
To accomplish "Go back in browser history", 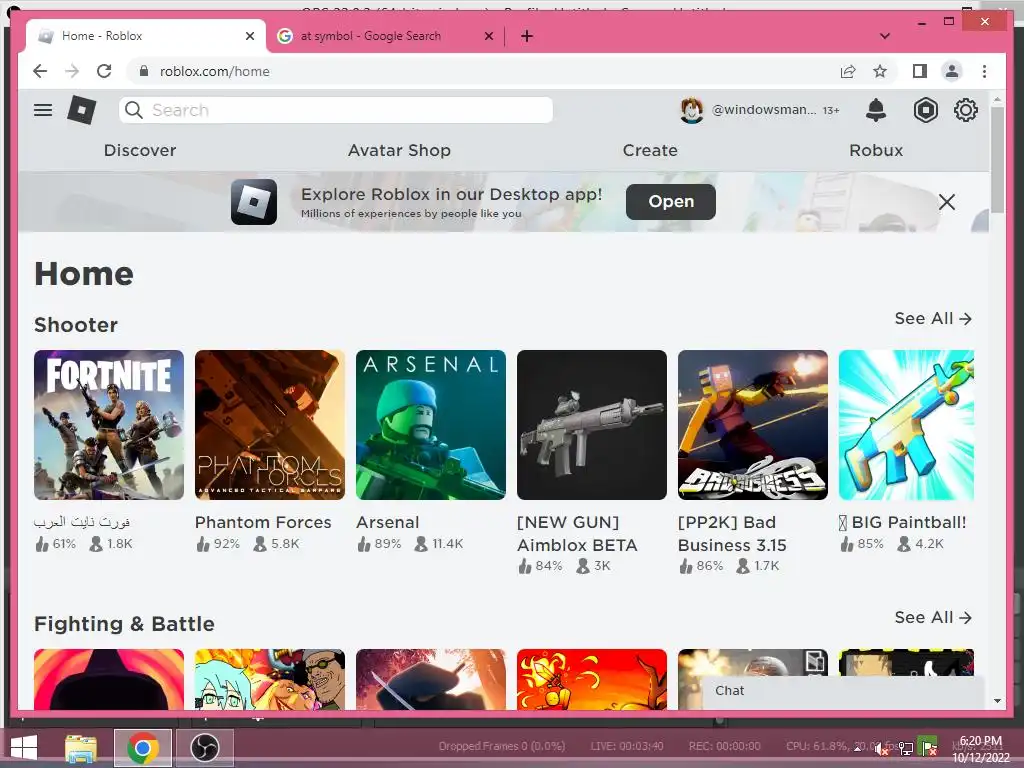I will pyautogui.click(x=40, y=71).
